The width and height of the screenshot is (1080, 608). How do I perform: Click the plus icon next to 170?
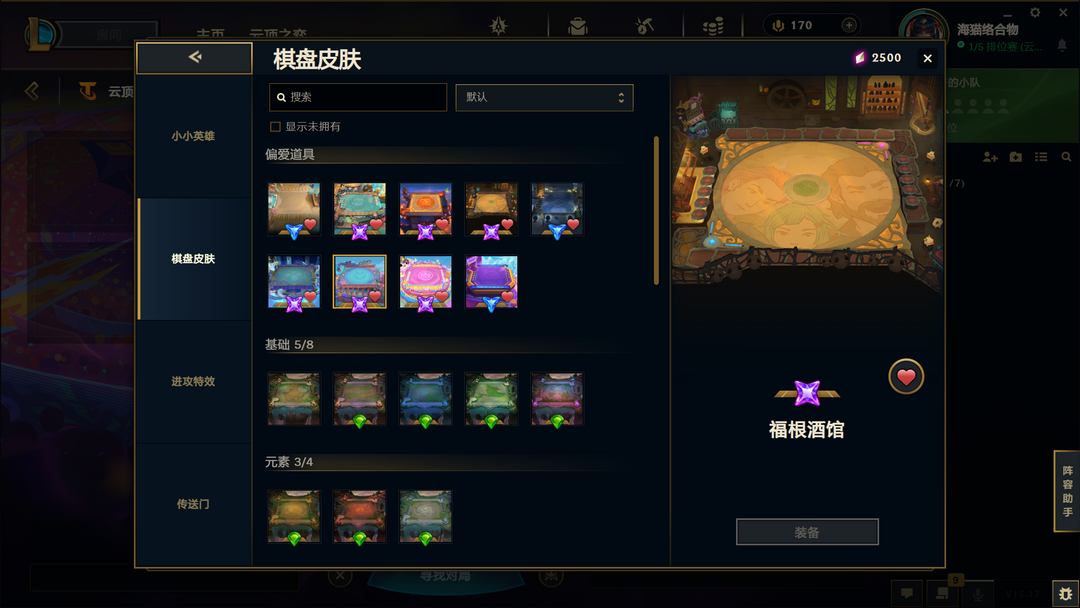(849, 25)
